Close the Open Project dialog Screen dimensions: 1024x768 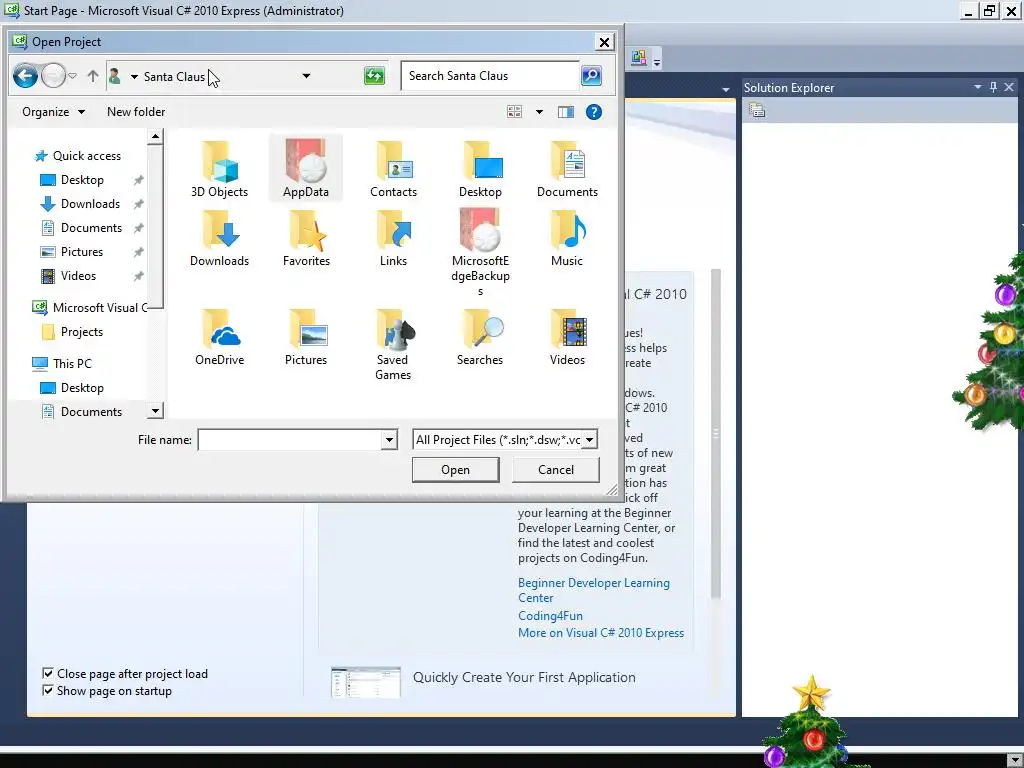pyautogui.click(x=604, y=42)
